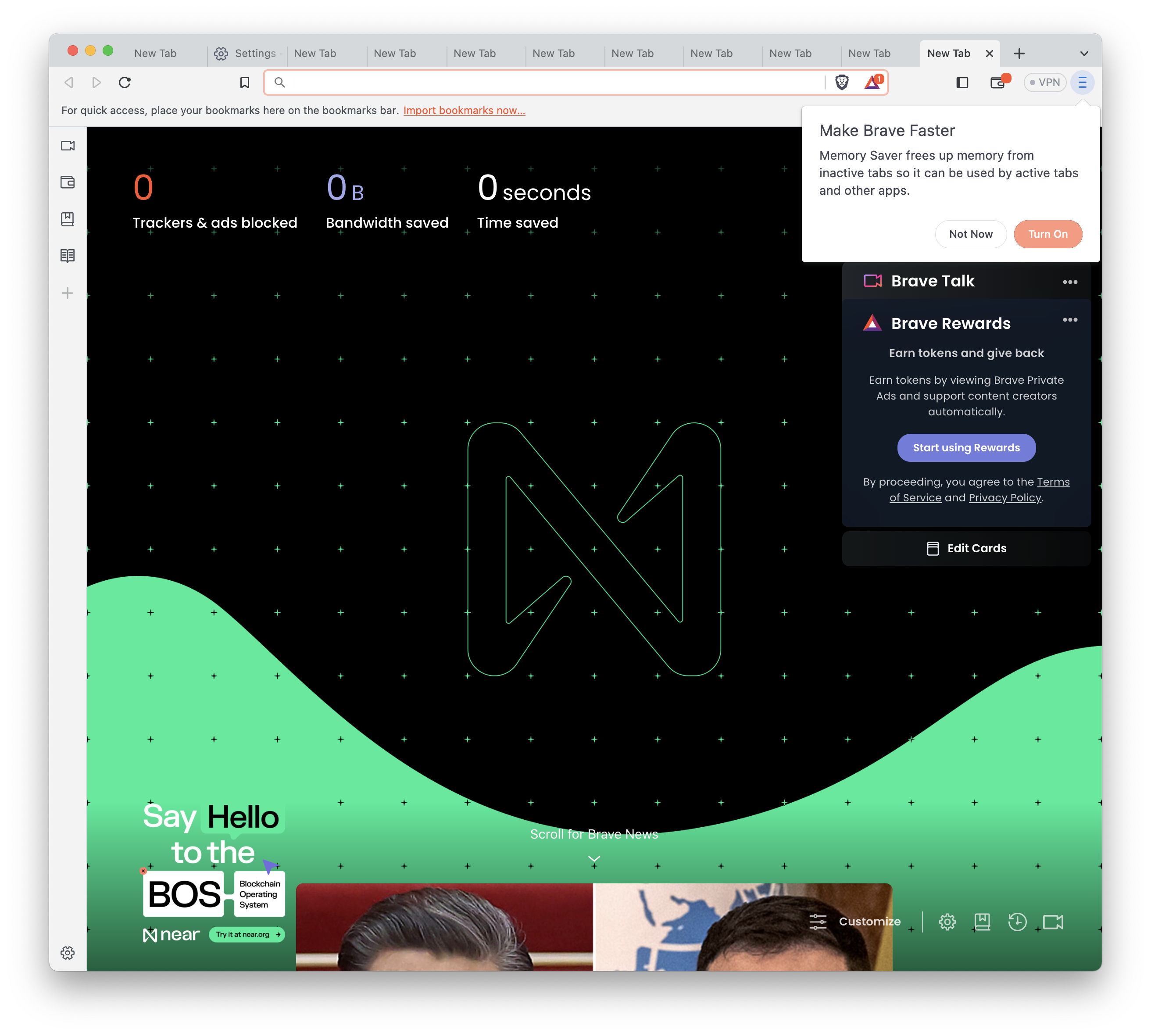Open the Wallet panel in the sidebar
Screen dimensions: 1151x1036
pyautogui.click(x=68, y=183)
